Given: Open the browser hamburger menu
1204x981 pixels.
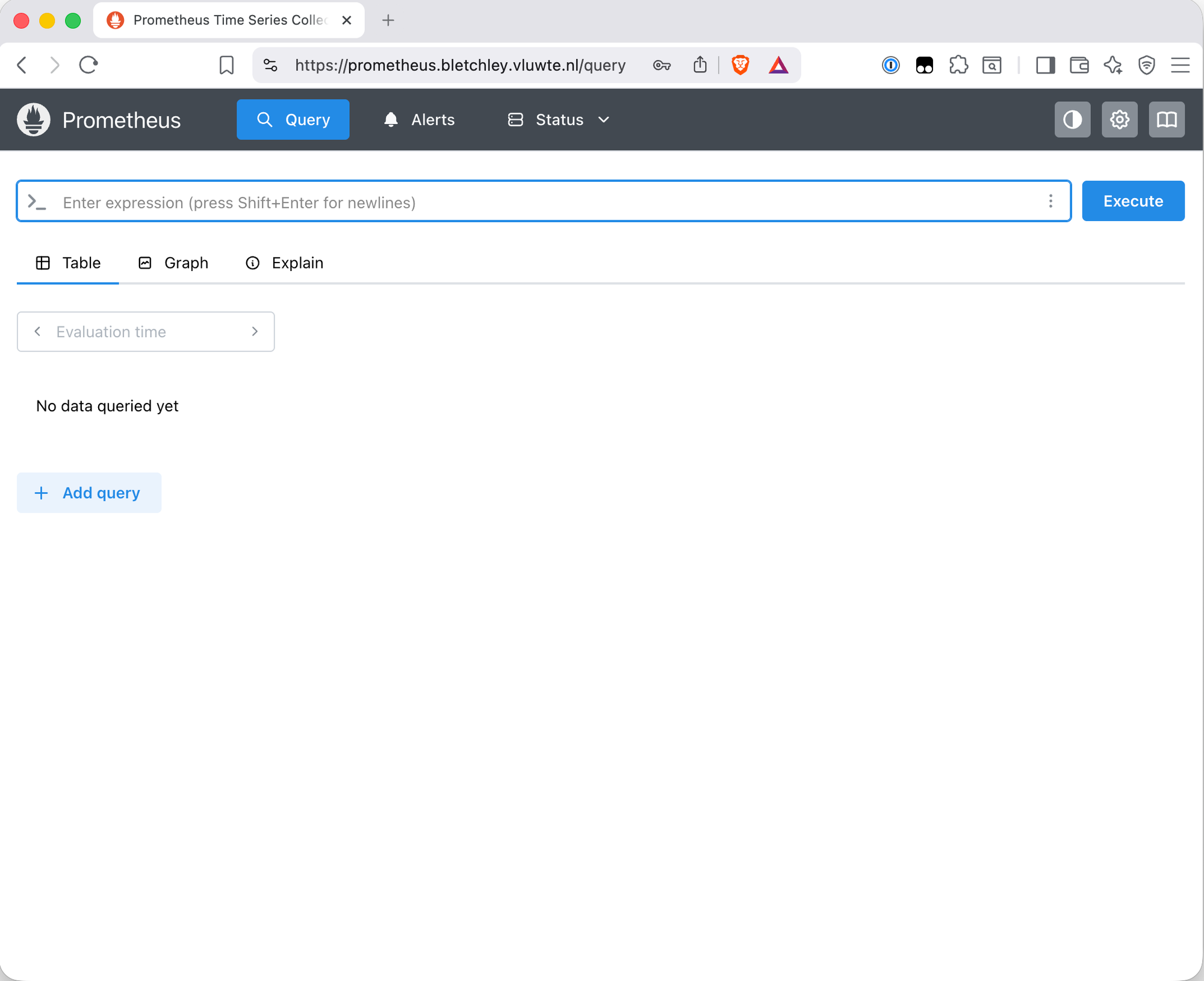Looking at the screenshot, I should [x=1180, y=64].
